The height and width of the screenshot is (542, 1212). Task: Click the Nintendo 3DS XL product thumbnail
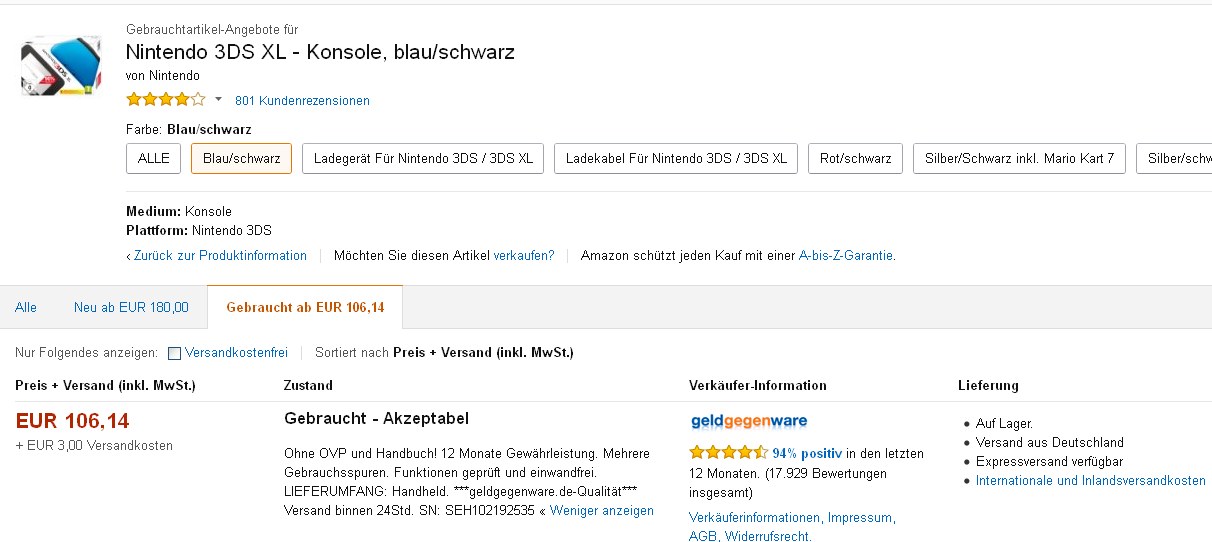point(60,65)
